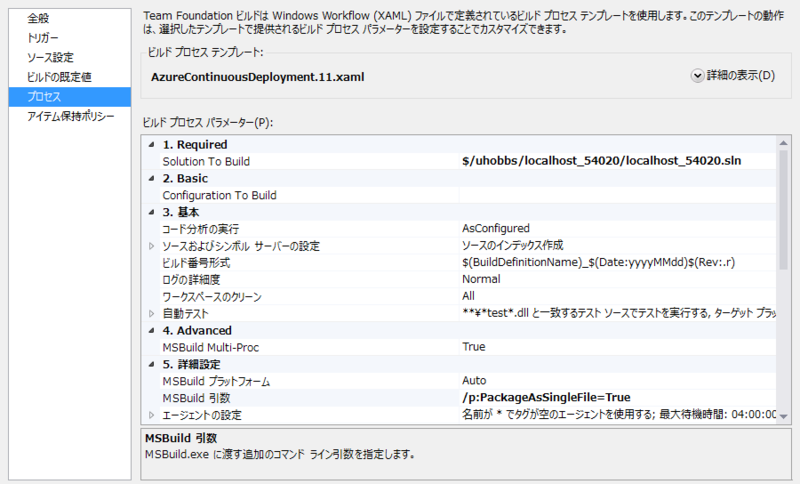Collapse the 3. 基本 section
800x484 pixels.
[x=152, y=212]
